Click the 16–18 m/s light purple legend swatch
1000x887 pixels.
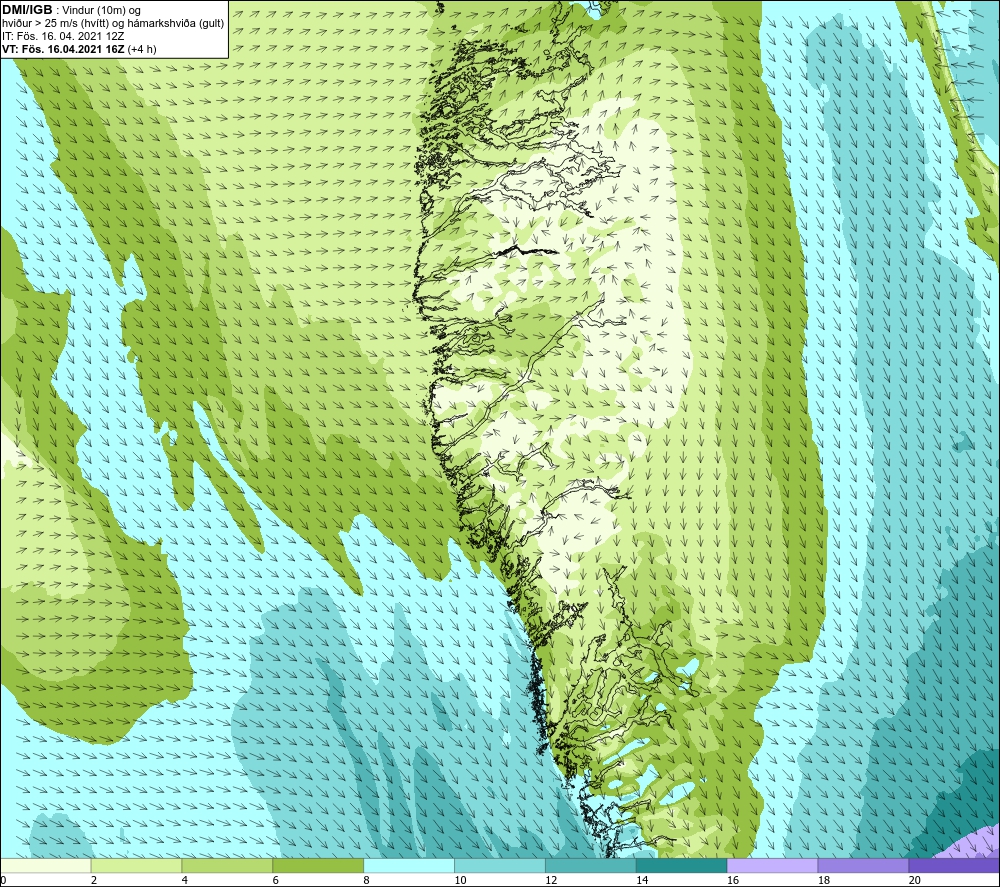(x=772, y=865)
